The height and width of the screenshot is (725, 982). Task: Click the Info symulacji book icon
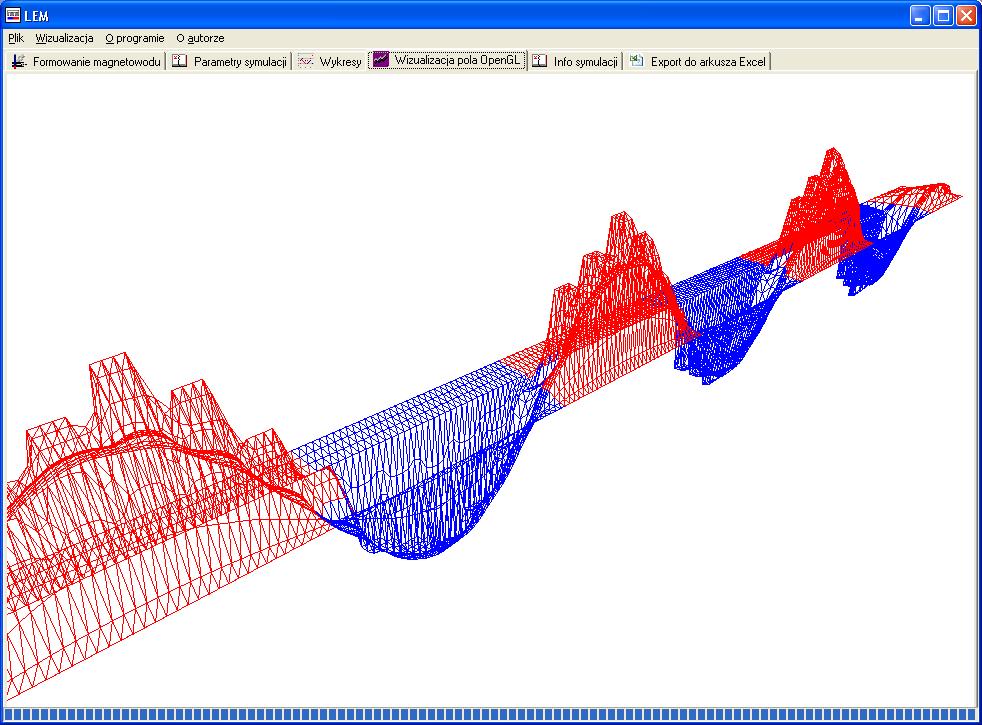[539, 61]
